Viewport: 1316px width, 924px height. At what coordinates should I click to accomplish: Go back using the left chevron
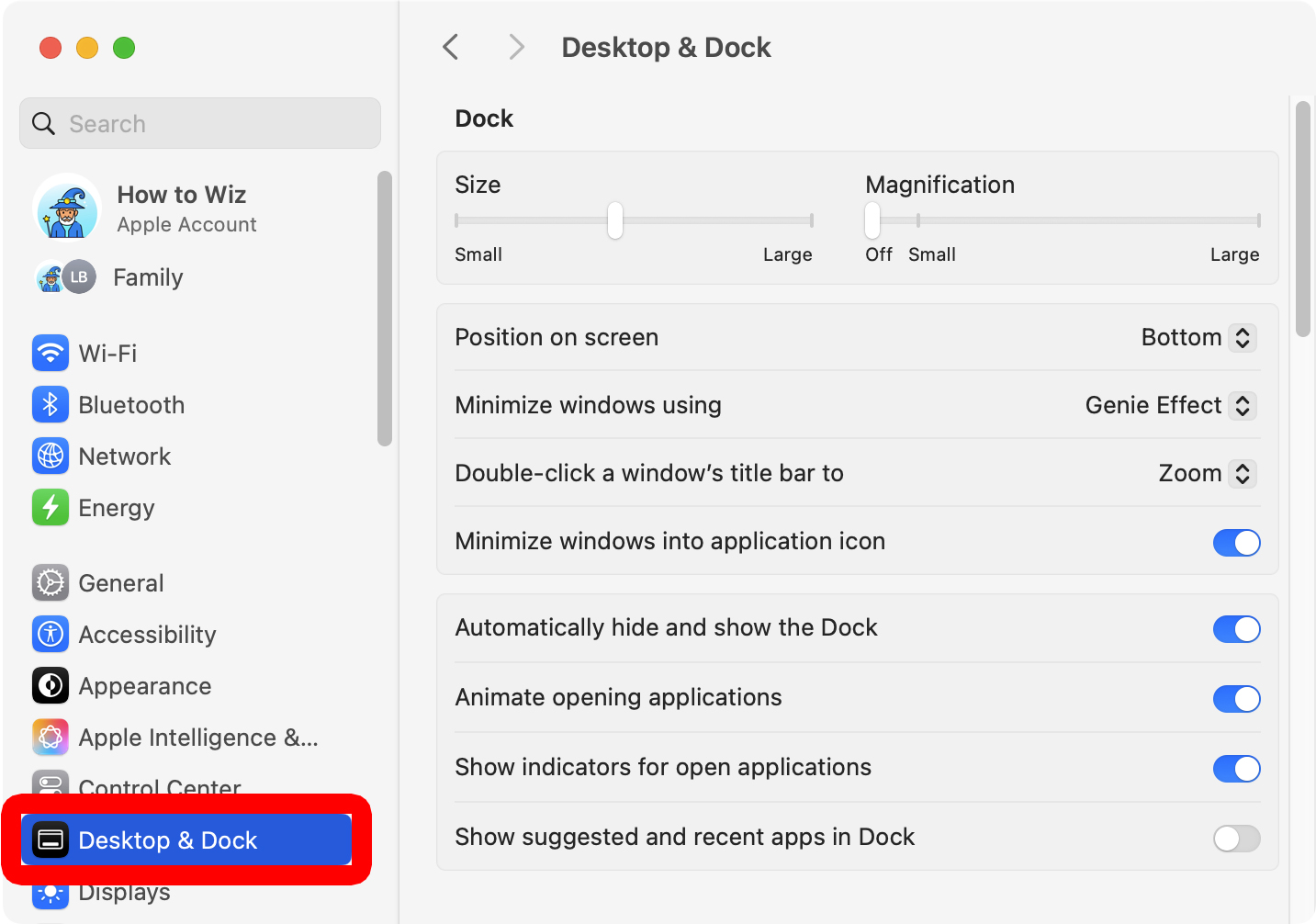(x=451, y=47)
